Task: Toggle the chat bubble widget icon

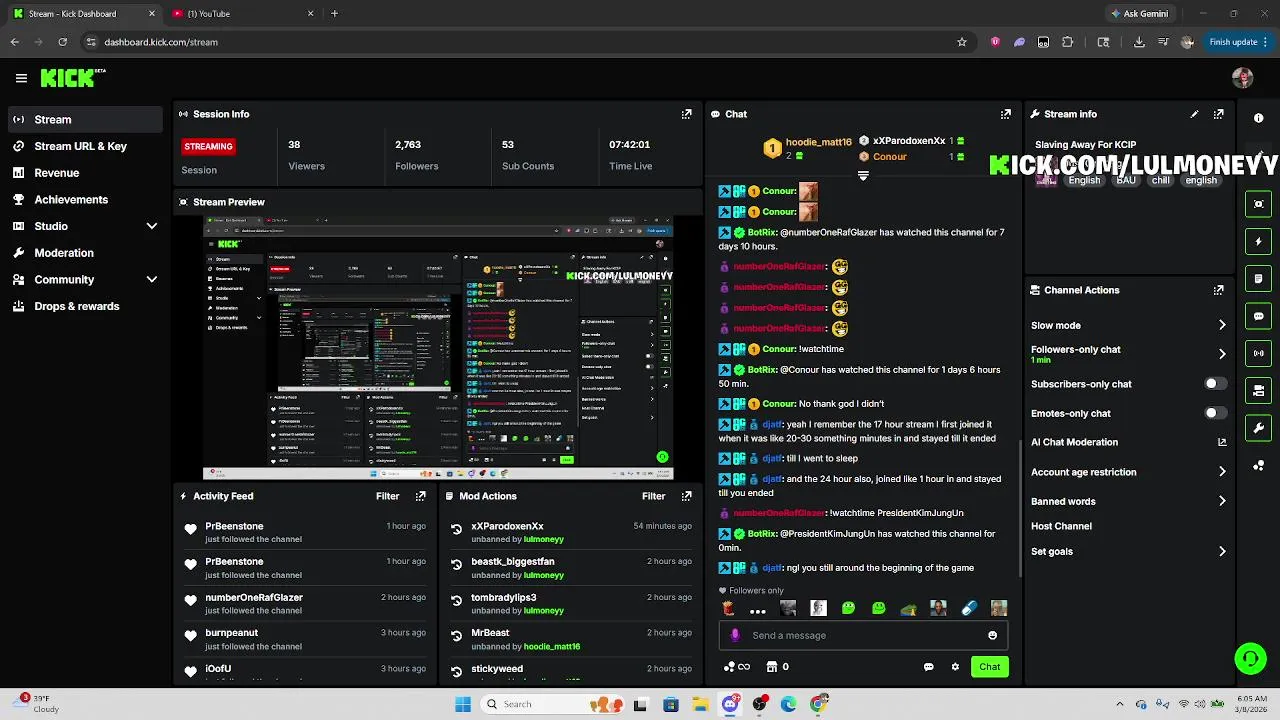Action: tap(1258, 316)
